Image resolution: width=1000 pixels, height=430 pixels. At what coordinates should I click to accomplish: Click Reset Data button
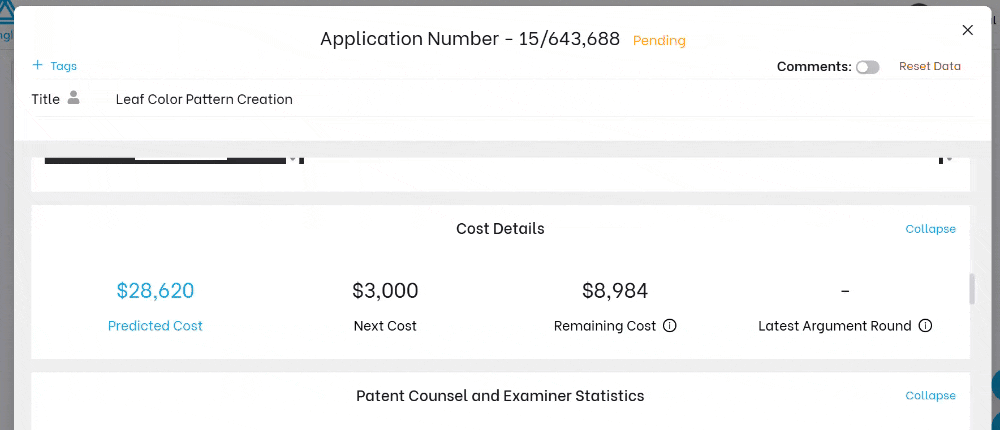[x=930, y=66]
